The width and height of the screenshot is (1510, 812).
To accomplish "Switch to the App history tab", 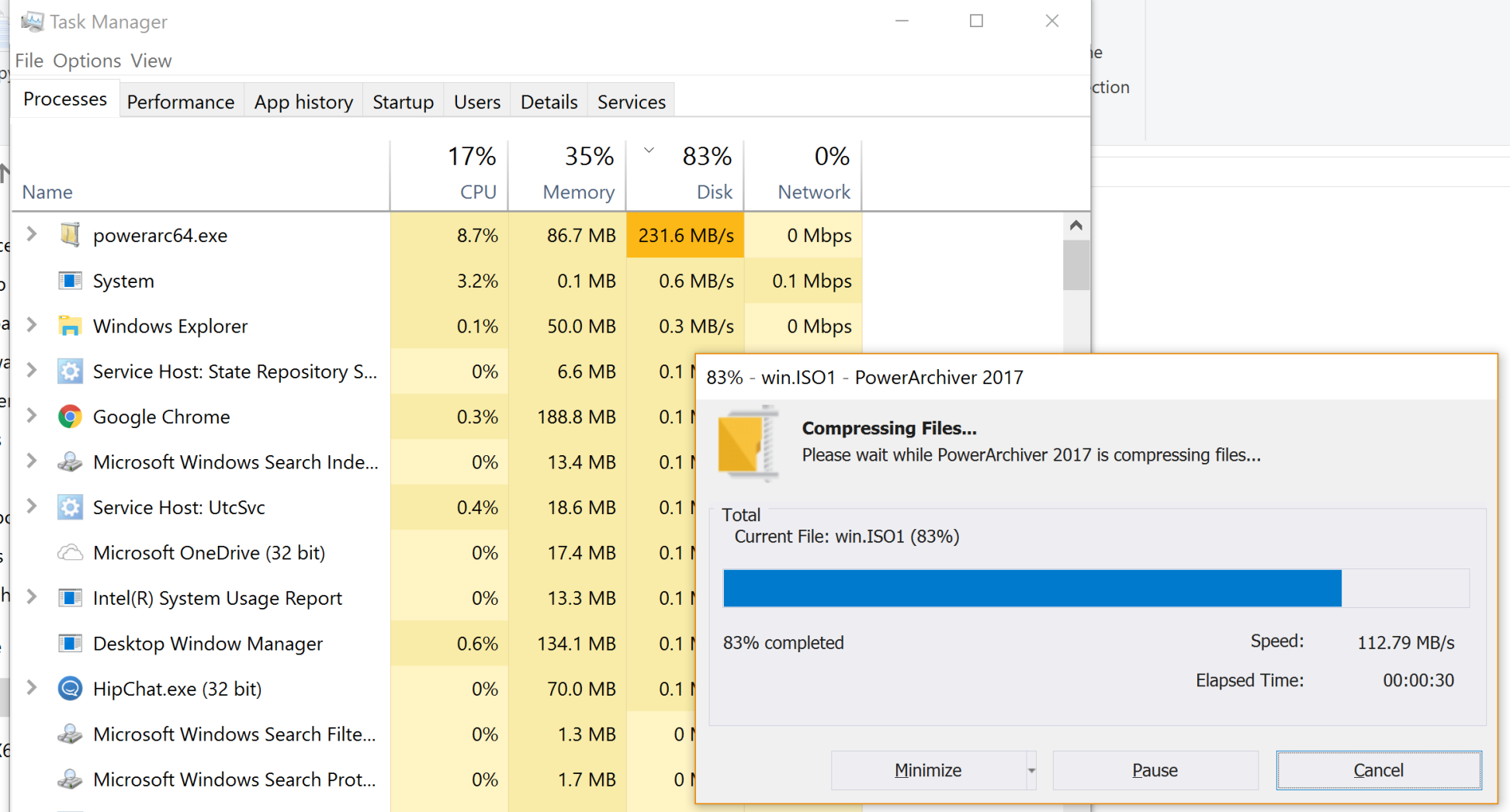I will click(303, 102).
